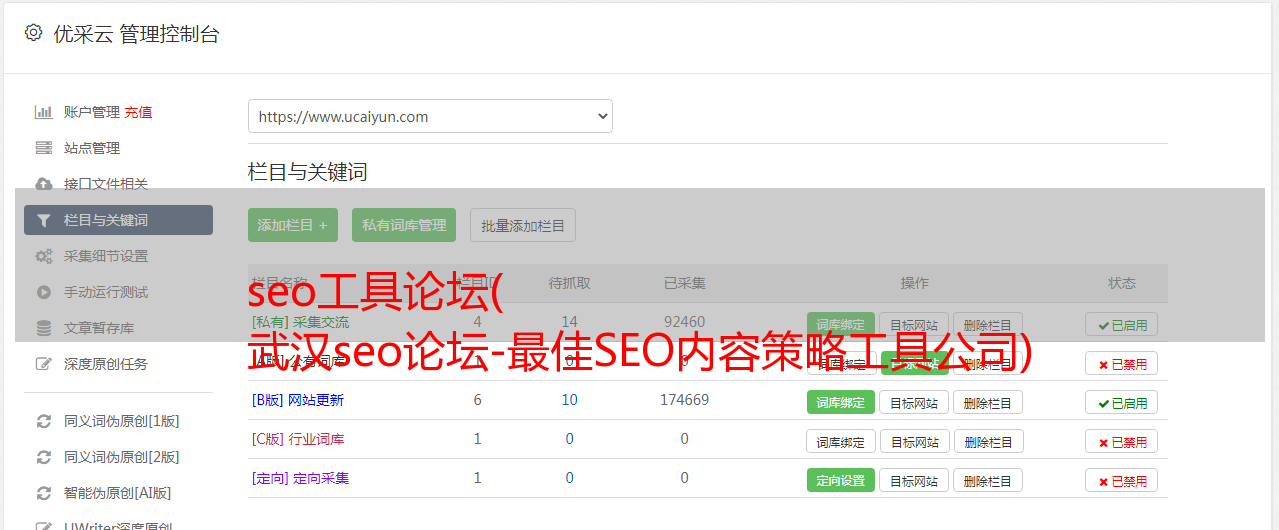Viewport: 1279px width, 530px height.
Task: Click the play icon for 手动运行测试
Action: (43, 292)
